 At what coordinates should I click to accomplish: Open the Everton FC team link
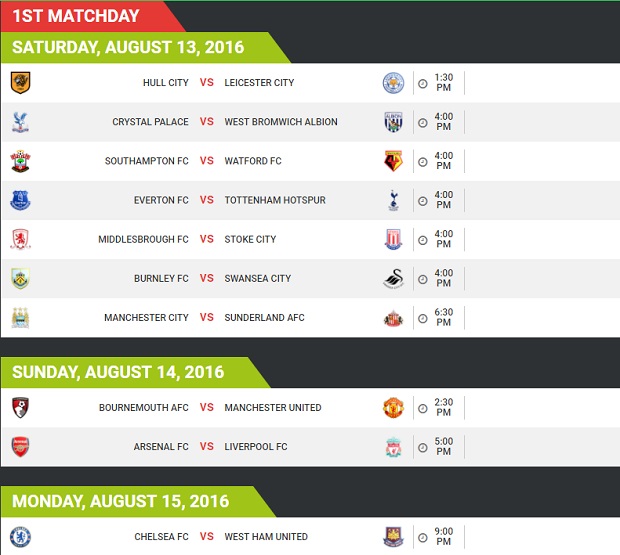[x=161, y=200]
